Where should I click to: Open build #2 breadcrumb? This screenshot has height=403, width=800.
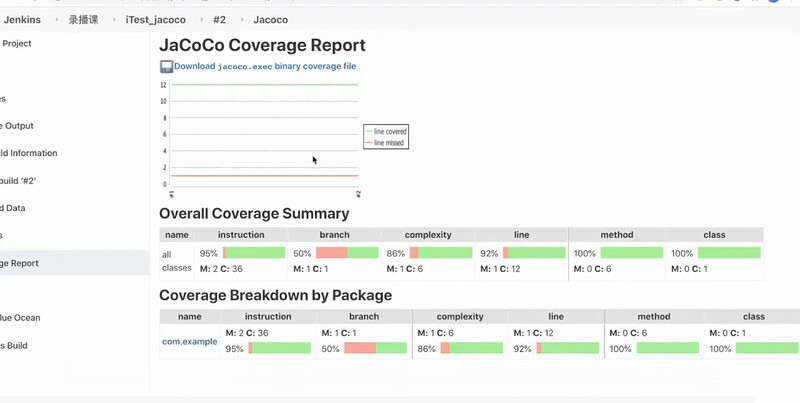(219, 20)
